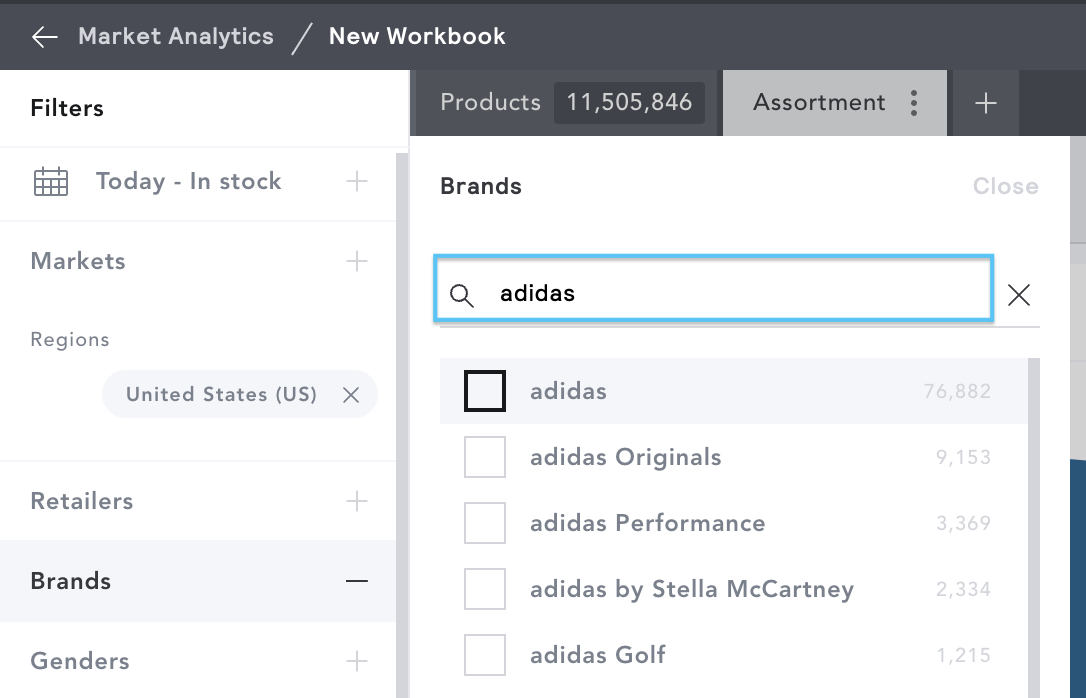
Task: Click the Brands panel heading
Action: [x=481, y=186]
